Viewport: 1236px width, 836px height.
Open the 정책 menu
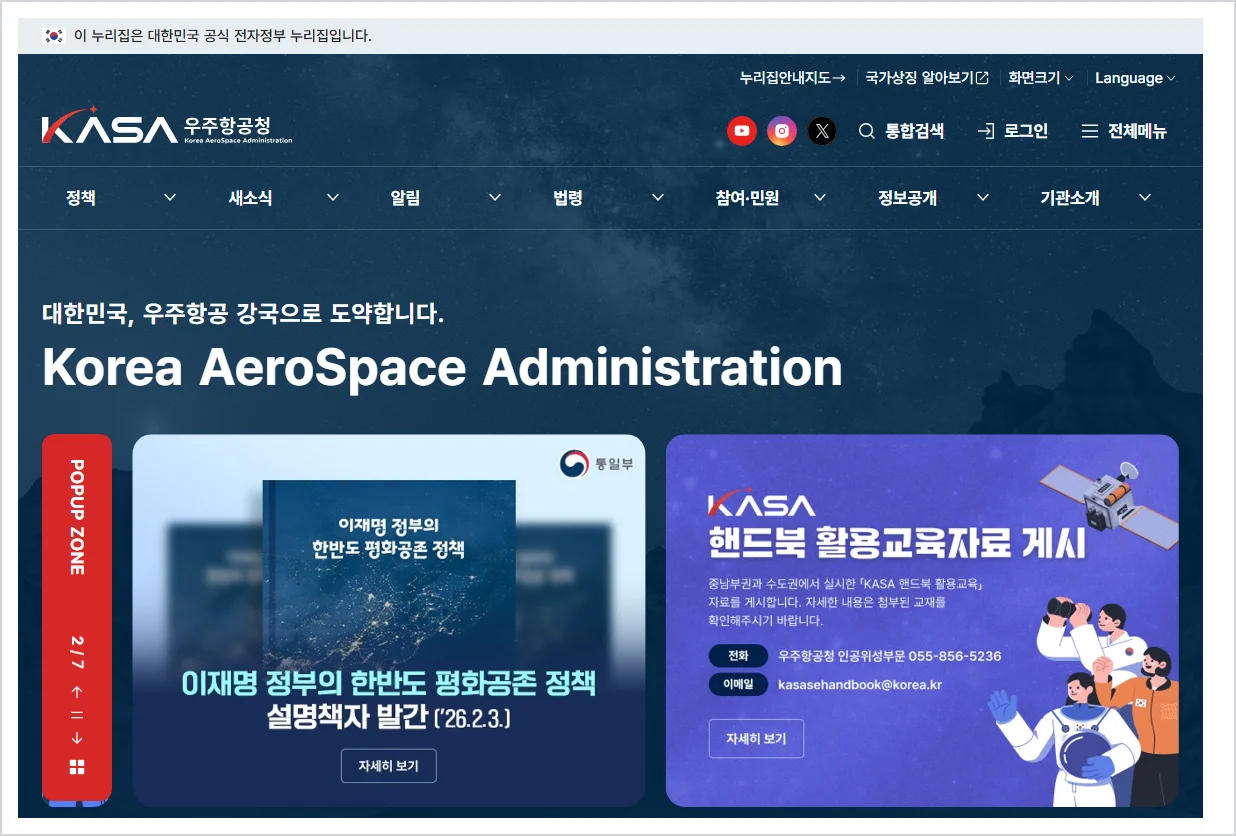pos(81,198)
